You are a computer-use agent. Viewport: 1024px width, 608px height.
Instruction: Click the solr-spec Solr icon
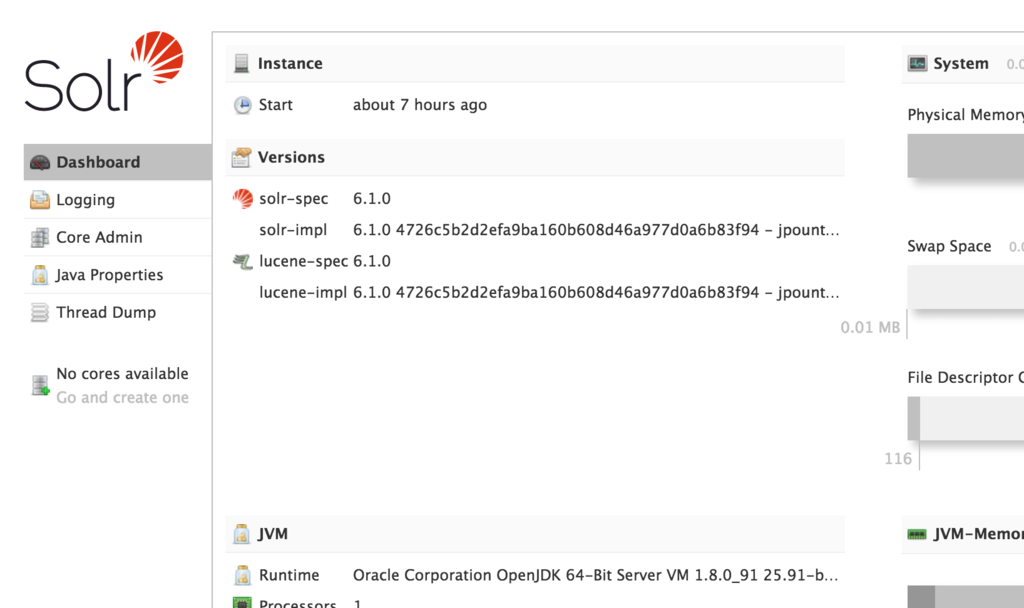click(x=242, y=199)
